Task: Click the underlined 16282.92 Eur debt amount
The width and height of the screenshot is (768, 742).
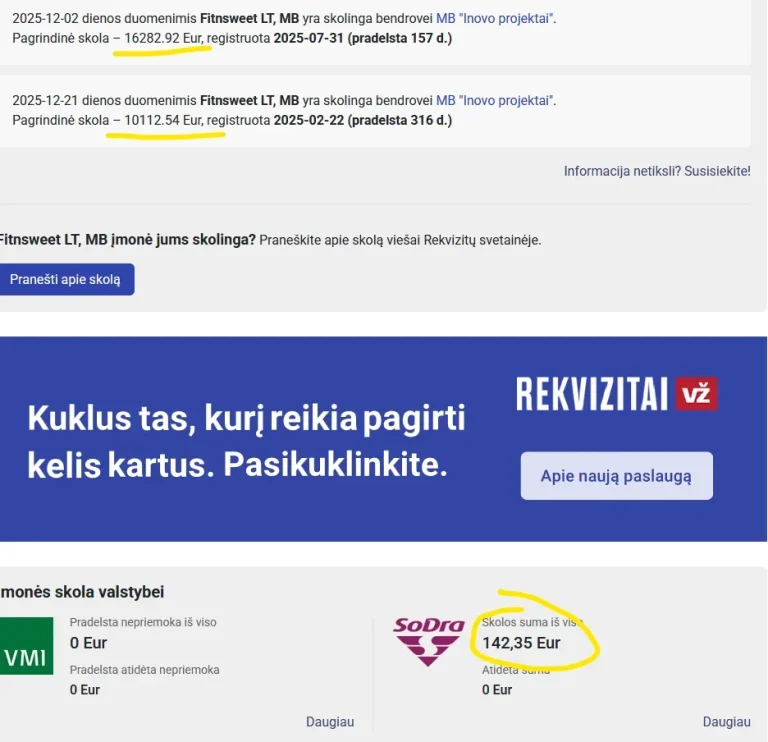Action: point(163,38)
